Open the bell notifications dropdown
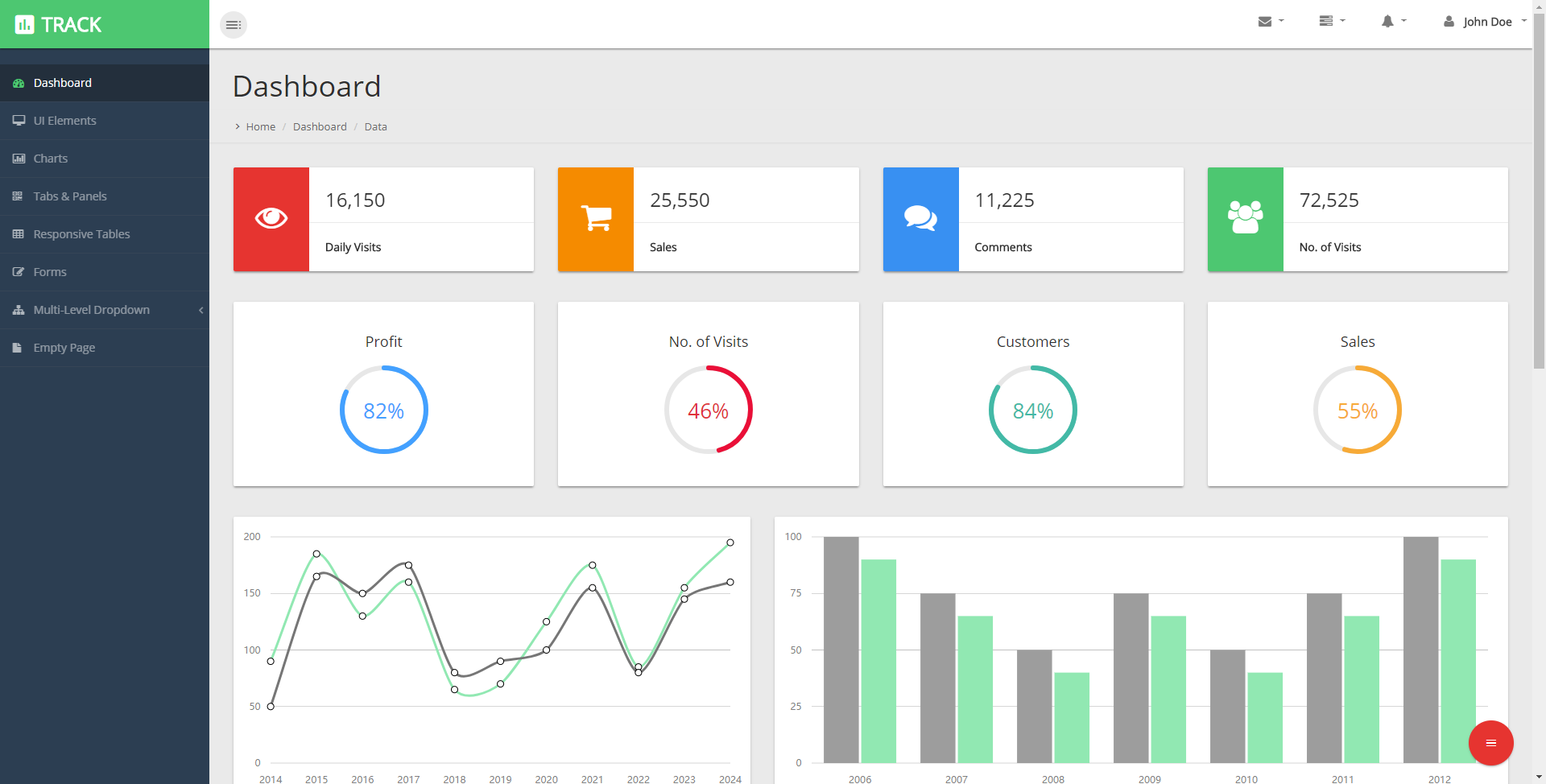The height and width of the screenshot is (784, 1546). pos(1394,22)
